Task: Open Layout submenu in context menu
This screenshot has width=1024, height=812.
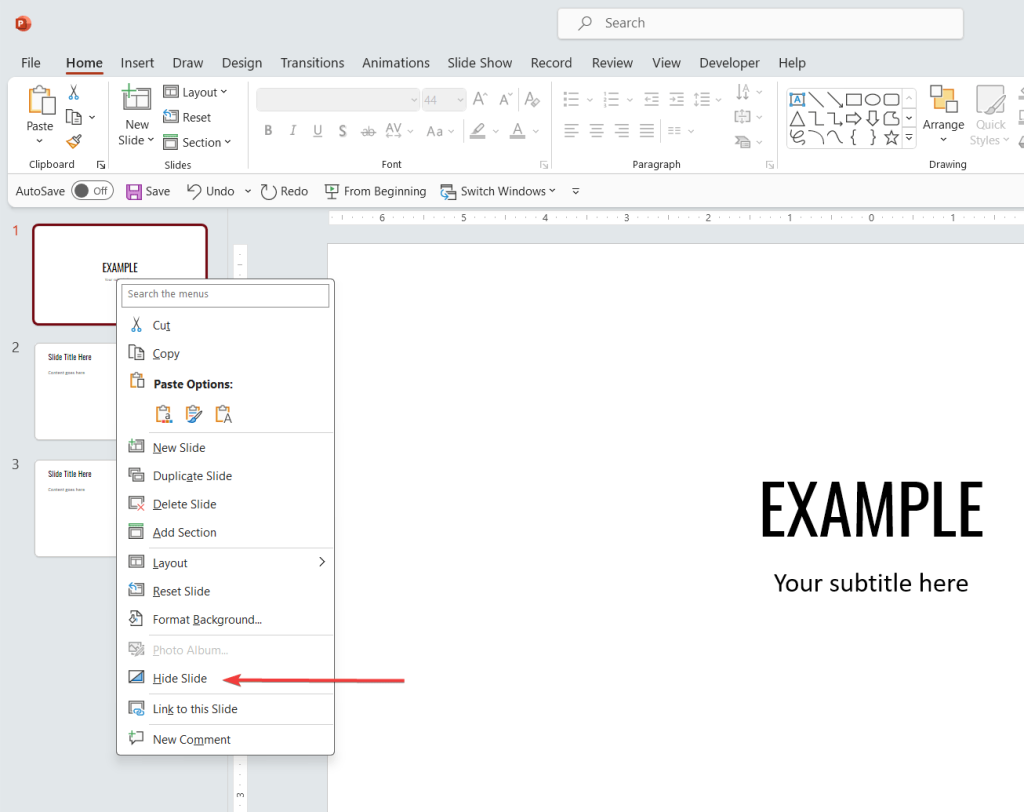Action: pos(225,562)
